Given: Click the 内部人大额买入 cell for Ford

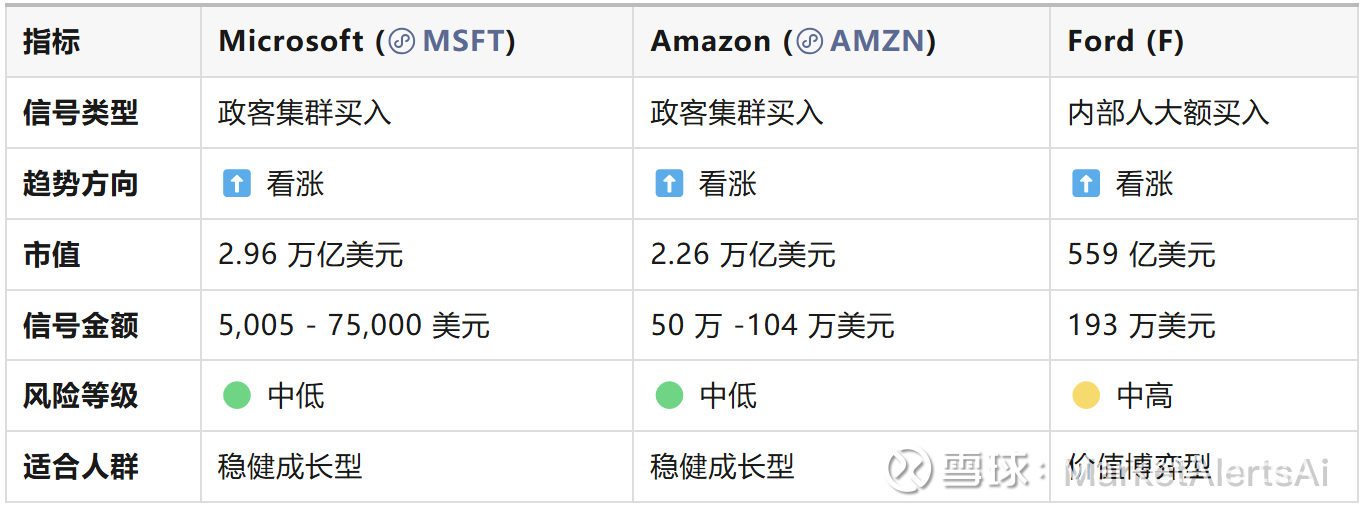Looking at the screenshot, I should coord(1168,113).
